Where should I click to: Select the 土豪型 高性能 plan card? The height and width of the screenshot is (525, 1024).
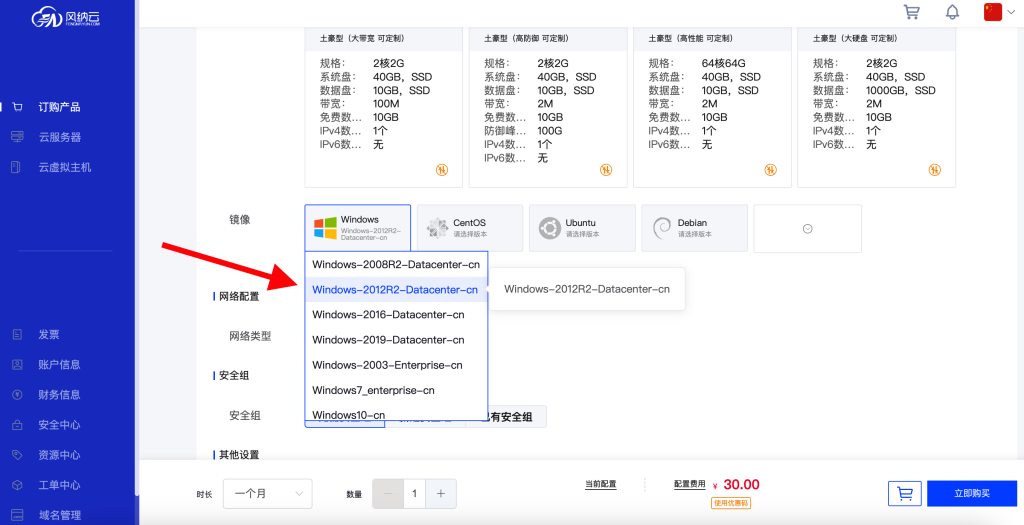[712, 108]
